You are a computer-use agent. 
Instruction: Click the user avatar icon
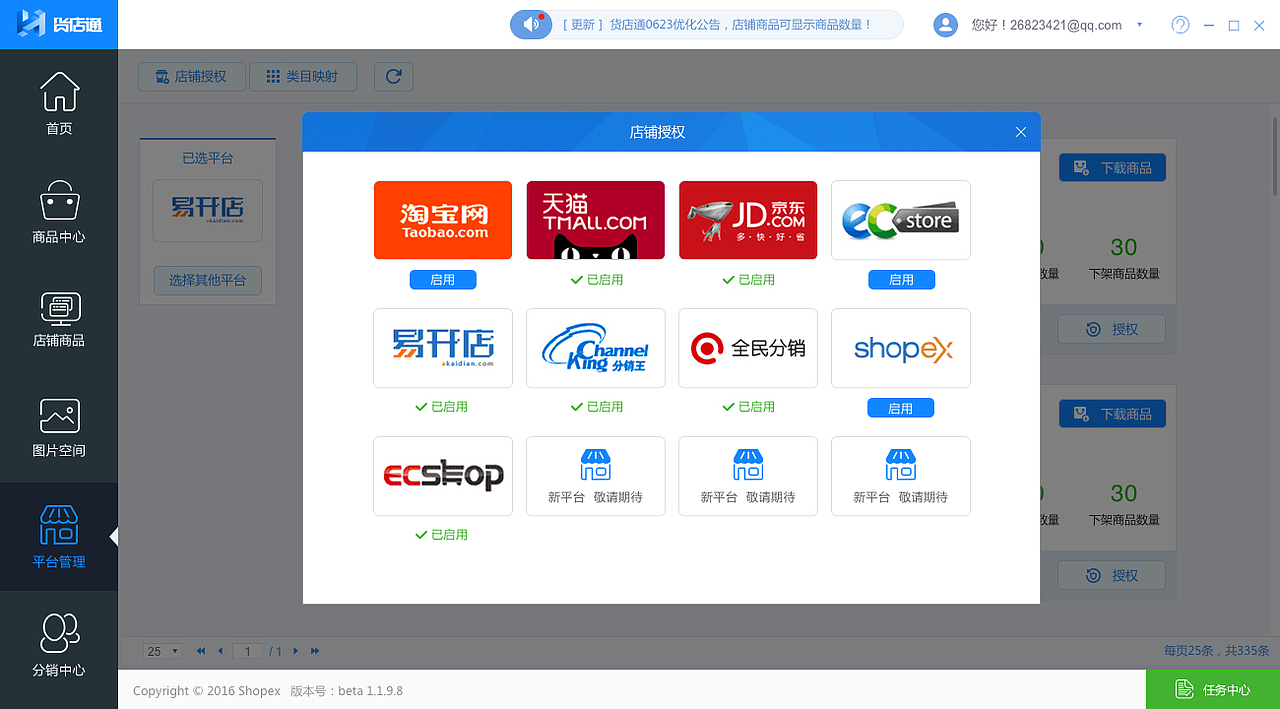coord(945,25)
